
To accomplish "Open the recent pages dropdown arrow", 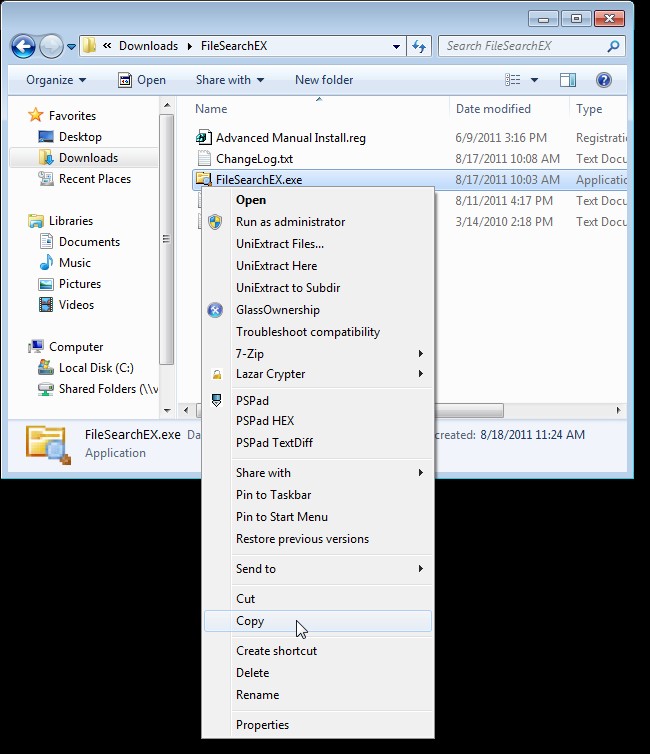I will click(71, 47).
